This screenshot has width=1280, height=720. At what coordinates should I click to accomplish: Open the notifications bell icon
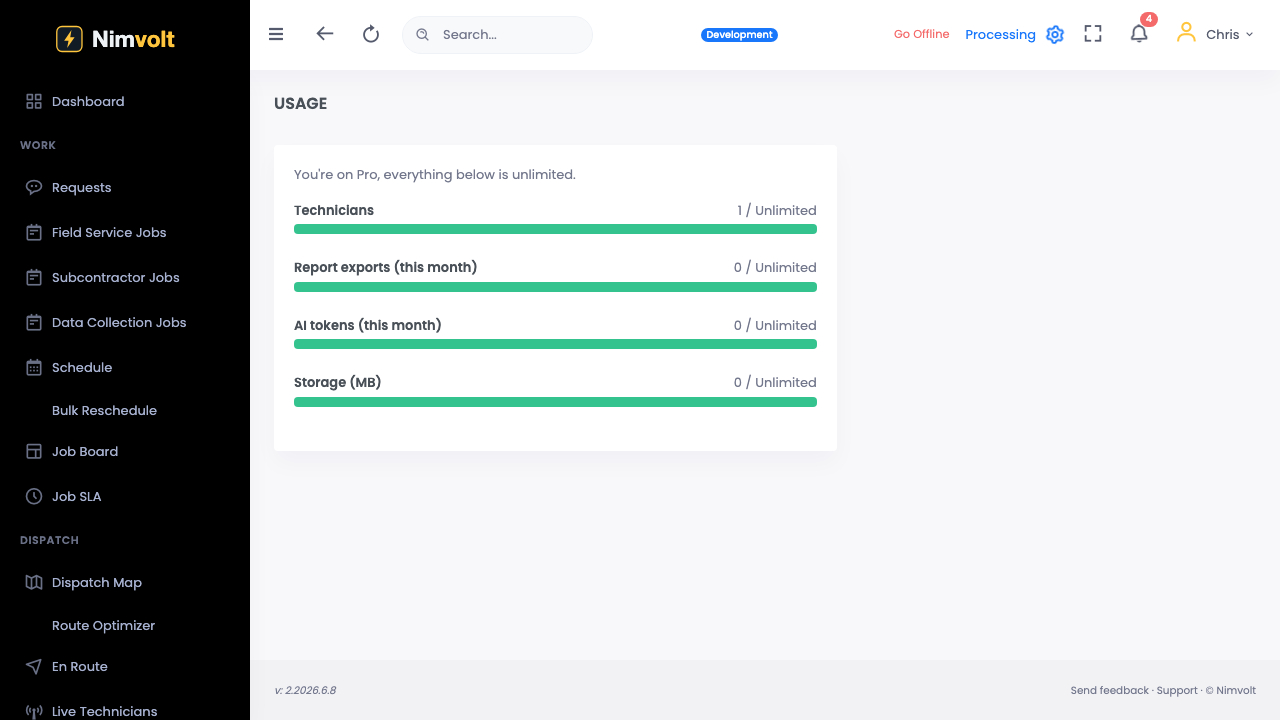pyautogui.click(x=1139, y=34)
